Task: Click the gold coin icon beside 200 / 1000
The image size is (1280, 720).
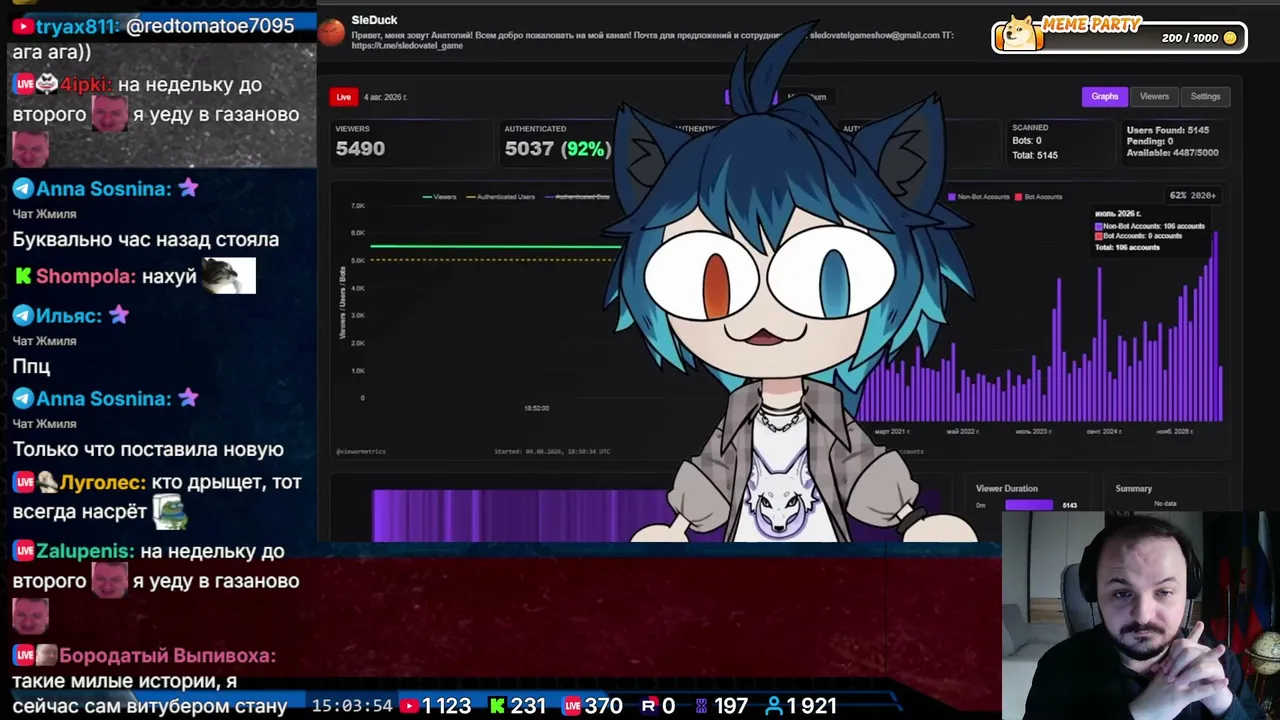Action: (x=1230, y=38)
